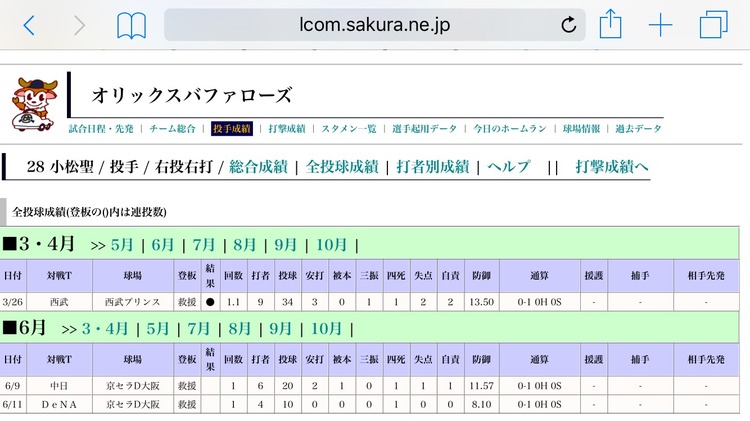Click the DeNA opponent cell
This screenshot has width=750, height=422.
[x=59, y=404]
